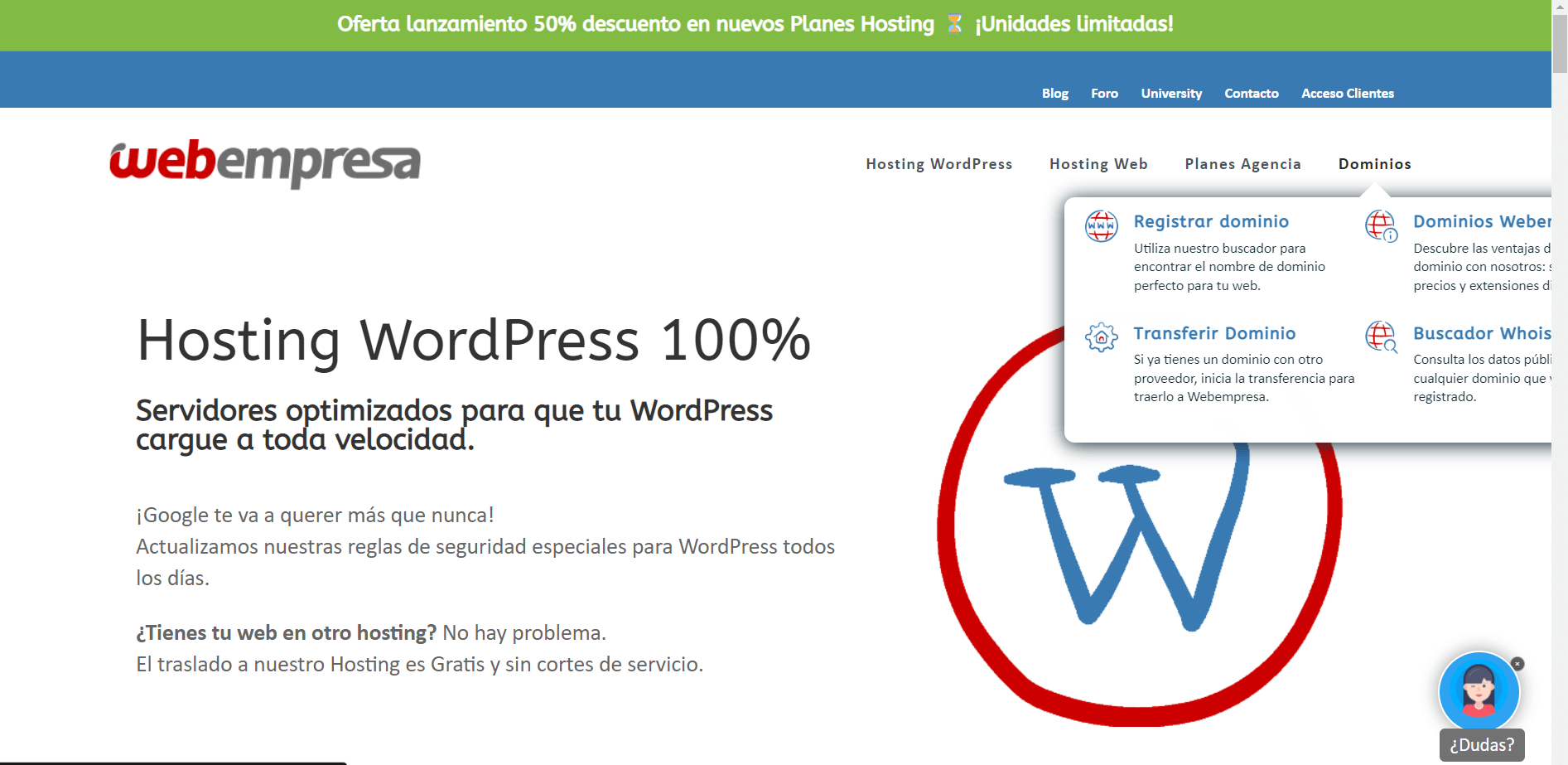This screenshot has height=765, width=1568.
Task: Click the Dominios Webempresa globe info icon
Action: point(1381,225)
